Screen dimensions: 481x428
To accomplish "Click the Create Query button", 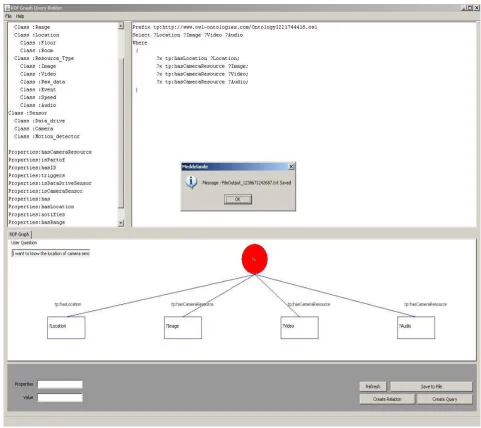I will click(x=444, y=399).
